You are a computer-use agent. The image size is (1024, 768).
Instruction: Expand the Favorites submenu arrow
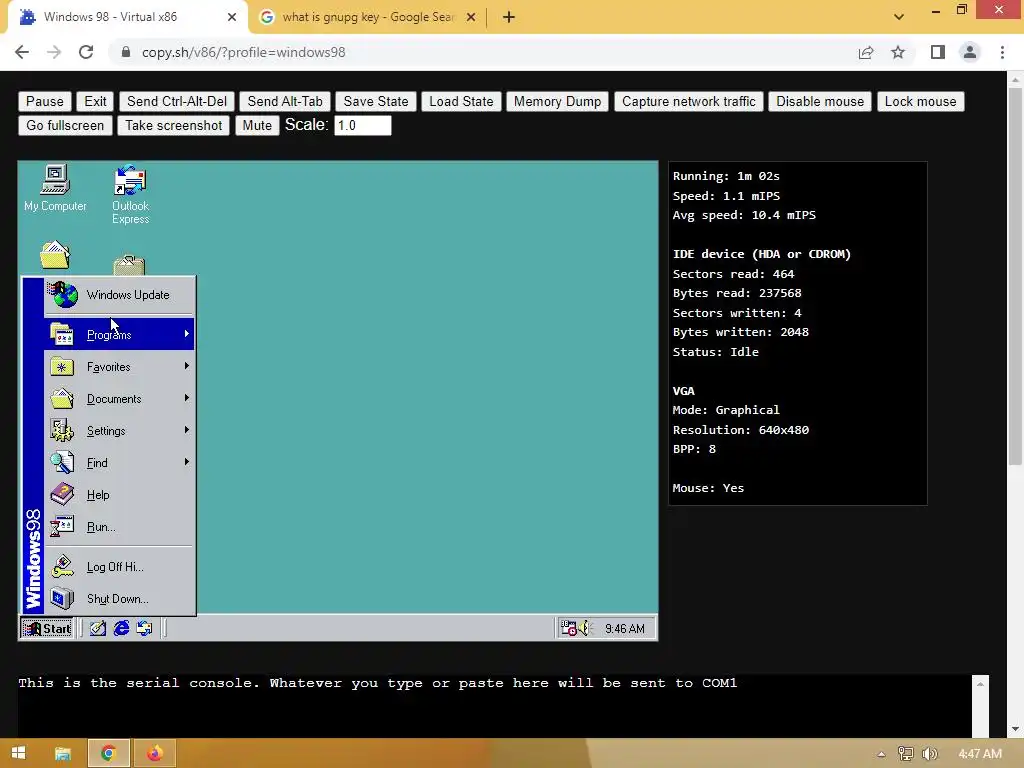click(187, 366)
